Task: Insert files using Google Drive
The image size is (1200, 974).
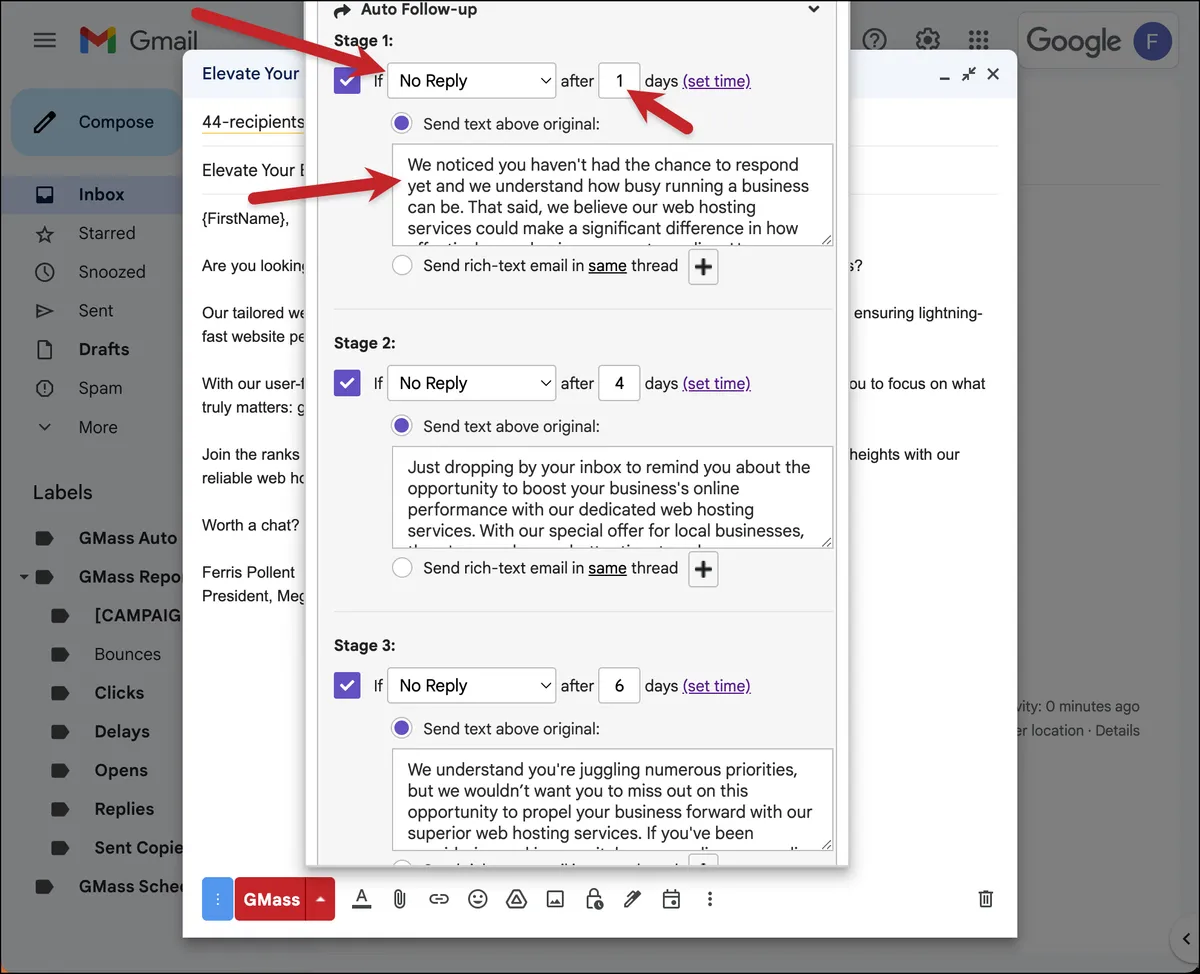Action: 516,899
